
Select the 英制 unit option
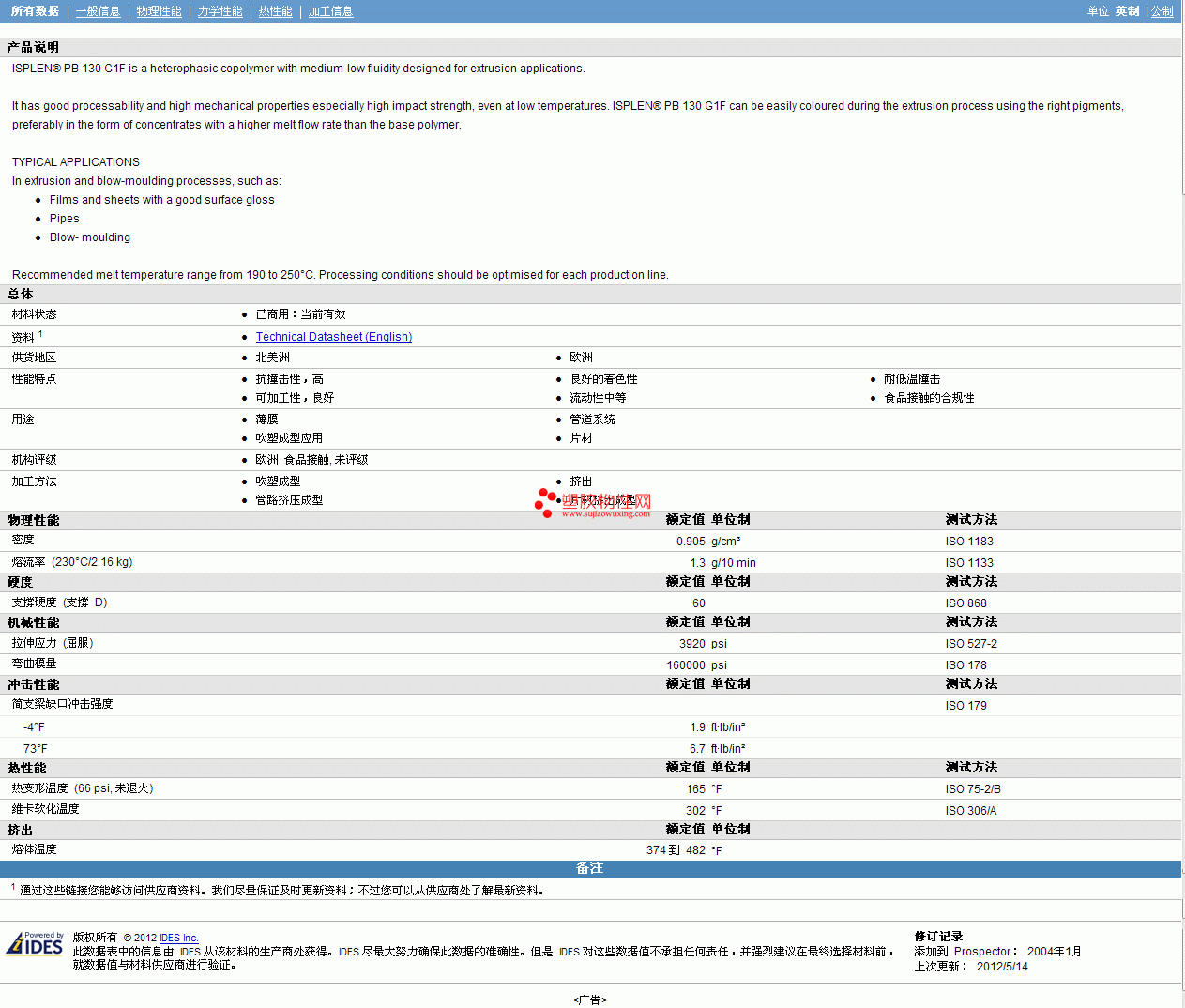[1128, 11]
